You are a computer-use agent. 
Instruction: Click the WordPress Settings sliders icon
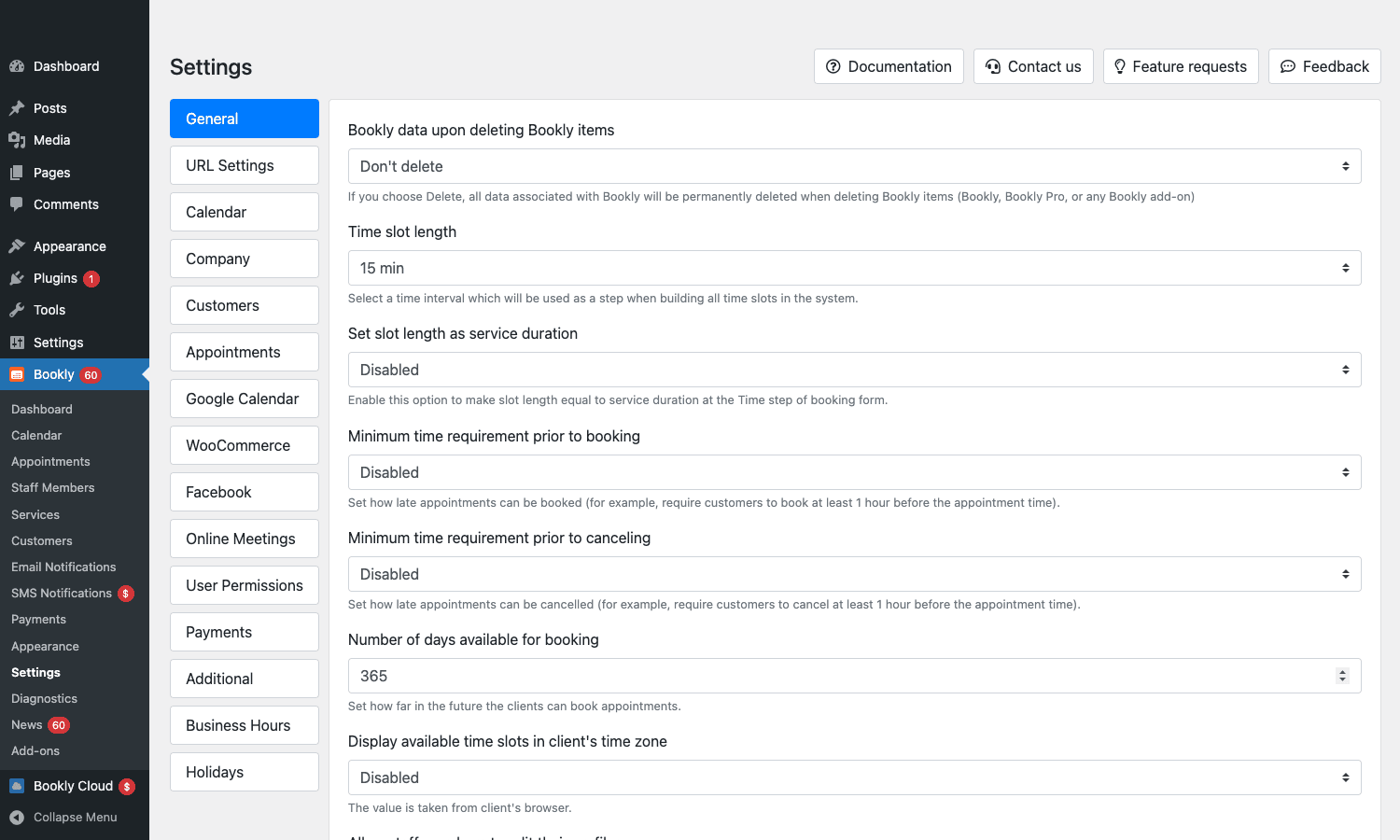pyautogui.click(x=17, y=343)
